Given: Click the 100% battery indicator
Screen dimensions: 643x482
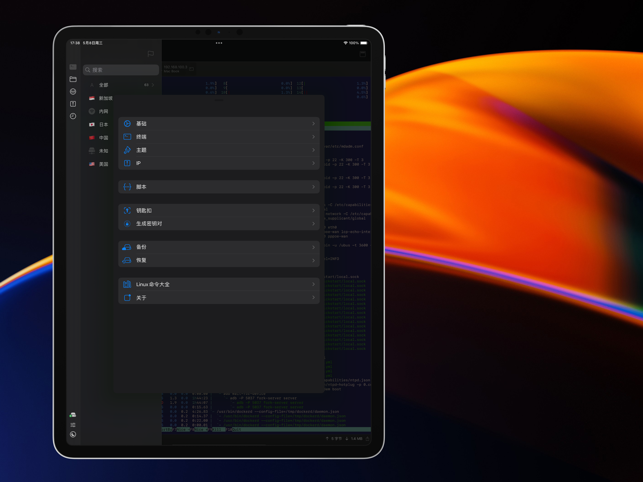Looking at the screenshot, I should tap(358, 43).
